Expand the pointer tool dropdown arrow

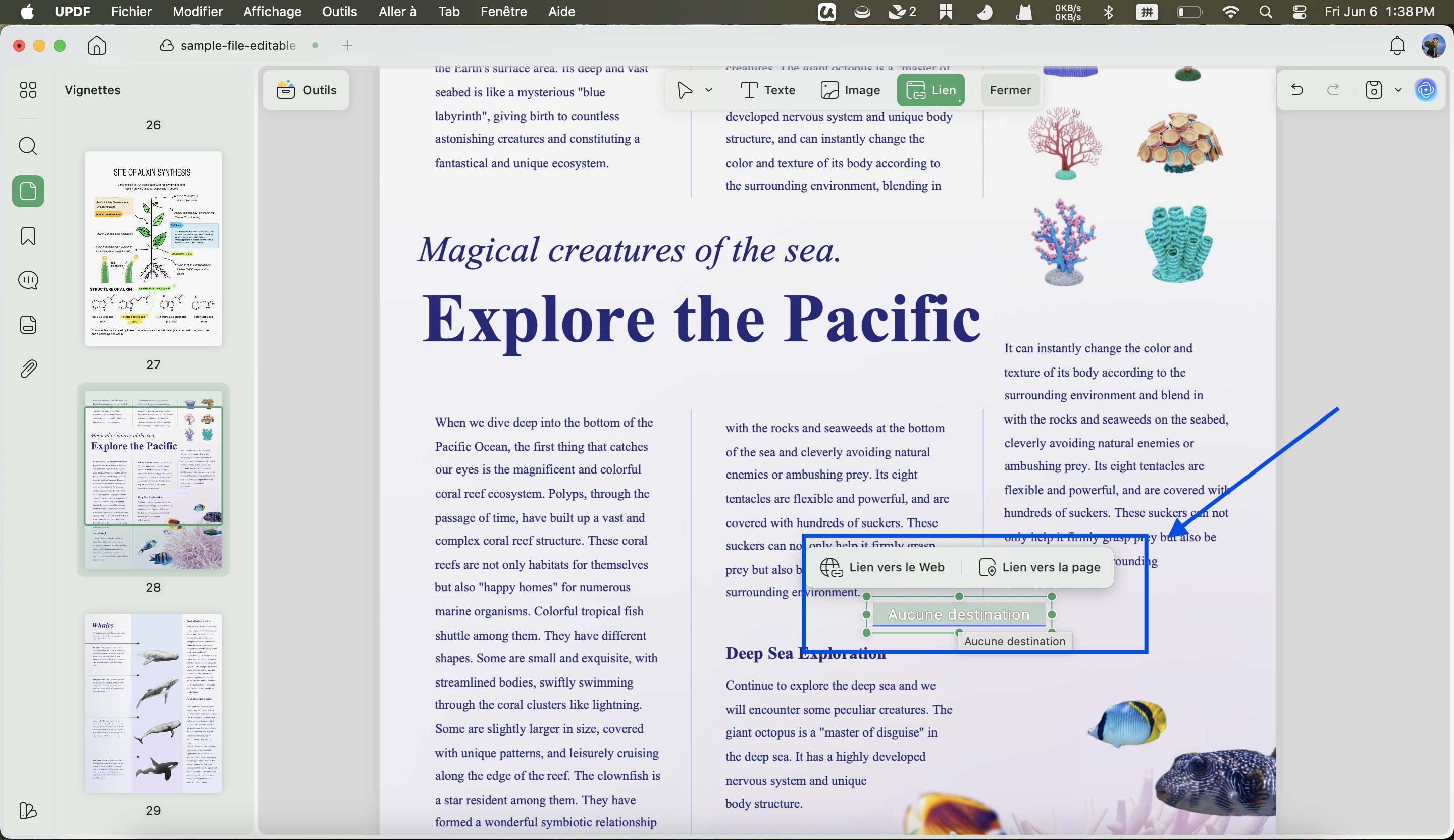[x=709, y=90]
